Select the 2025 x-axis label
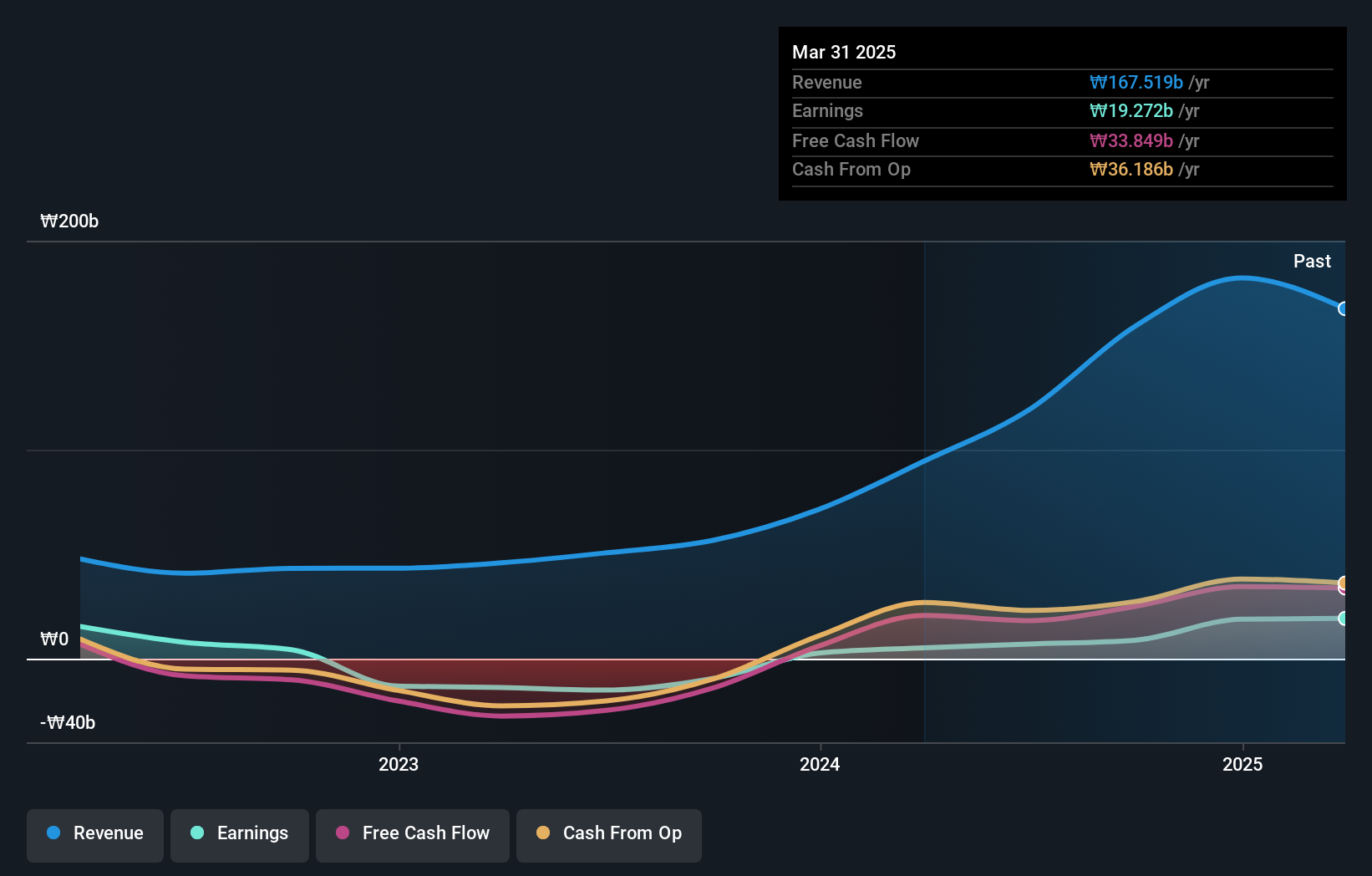Image resolution: width=1372 pixels, height=876 pixels. tap(1242, 764)
